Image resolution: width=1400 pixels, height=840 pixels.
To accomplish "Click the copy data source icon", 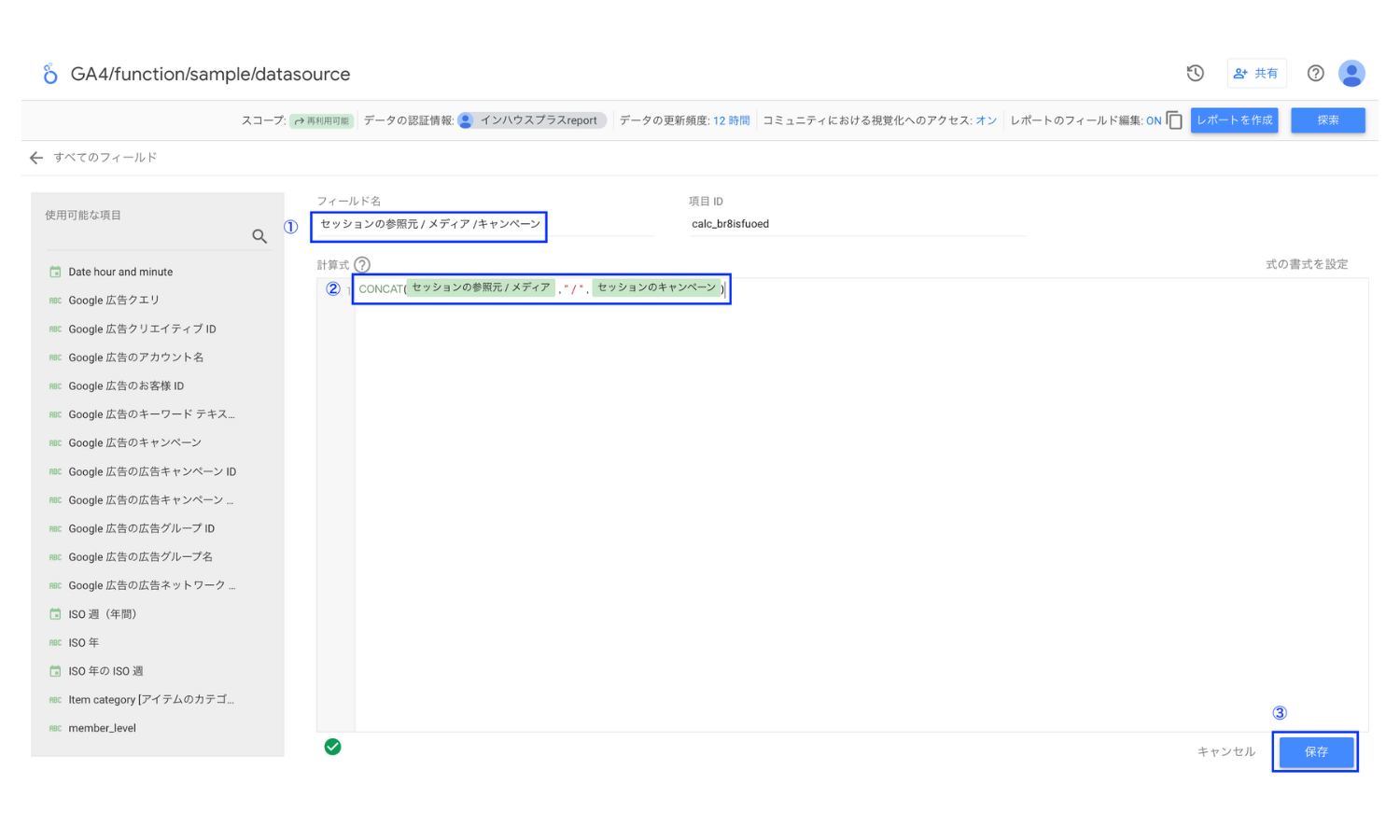I will click(1174, 120).
